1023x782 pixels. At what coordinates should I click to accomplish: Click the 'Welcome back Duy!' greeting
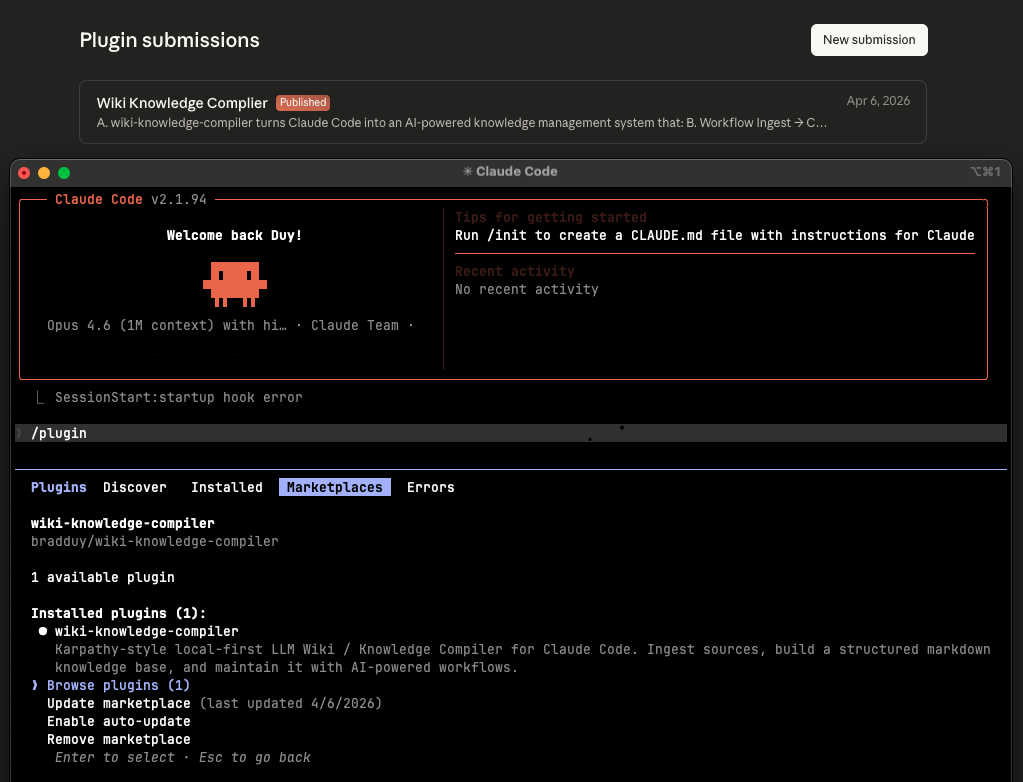tap(234, 235)
